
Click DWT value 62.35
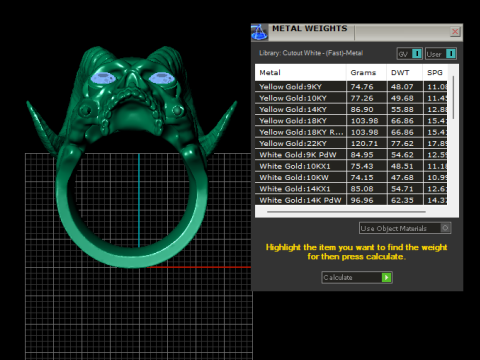(x=402, y=200)
